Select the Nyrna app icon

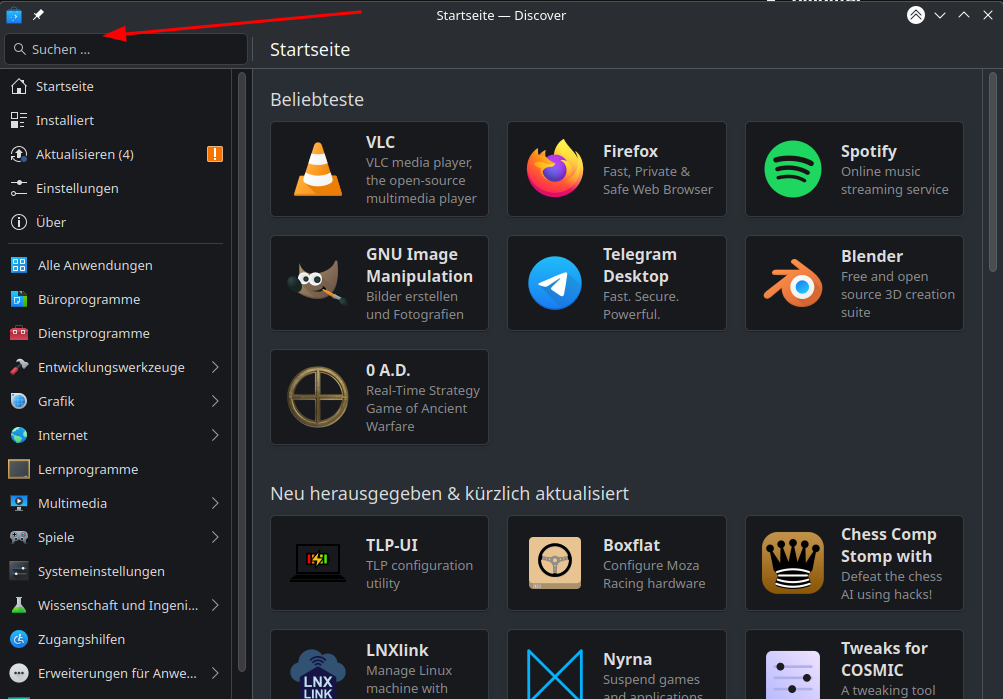(555, 675)
